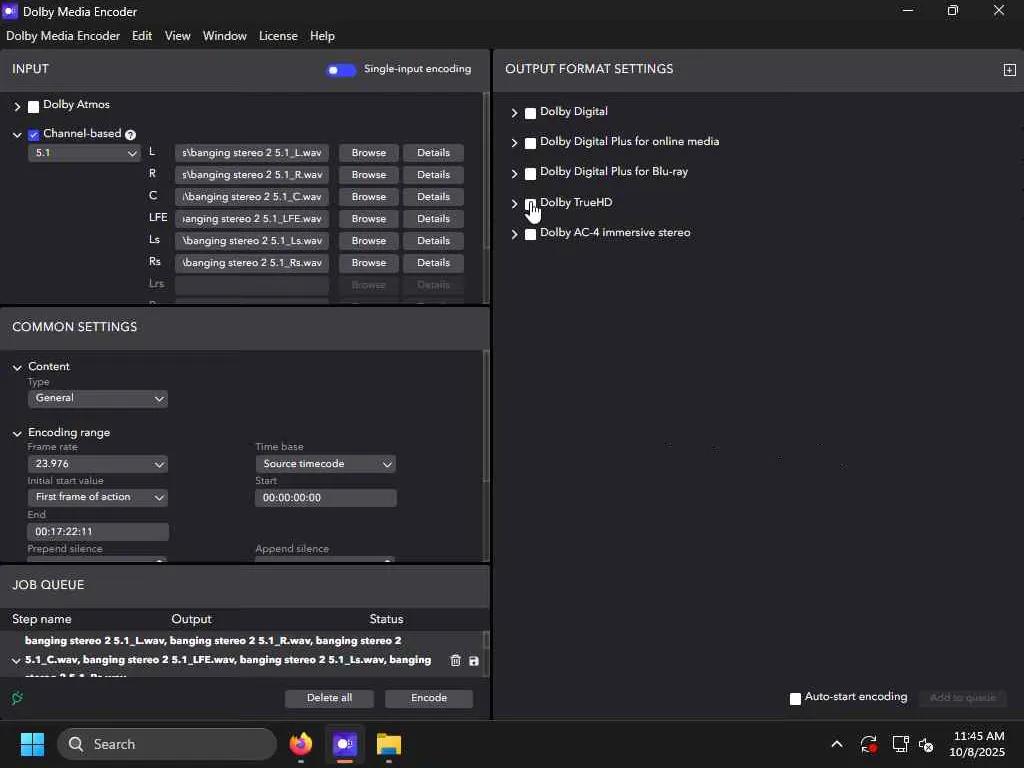This screenshot has width=1024, height=768.
Task: Delete the queued job with trash icon
Action: (455, 660)
